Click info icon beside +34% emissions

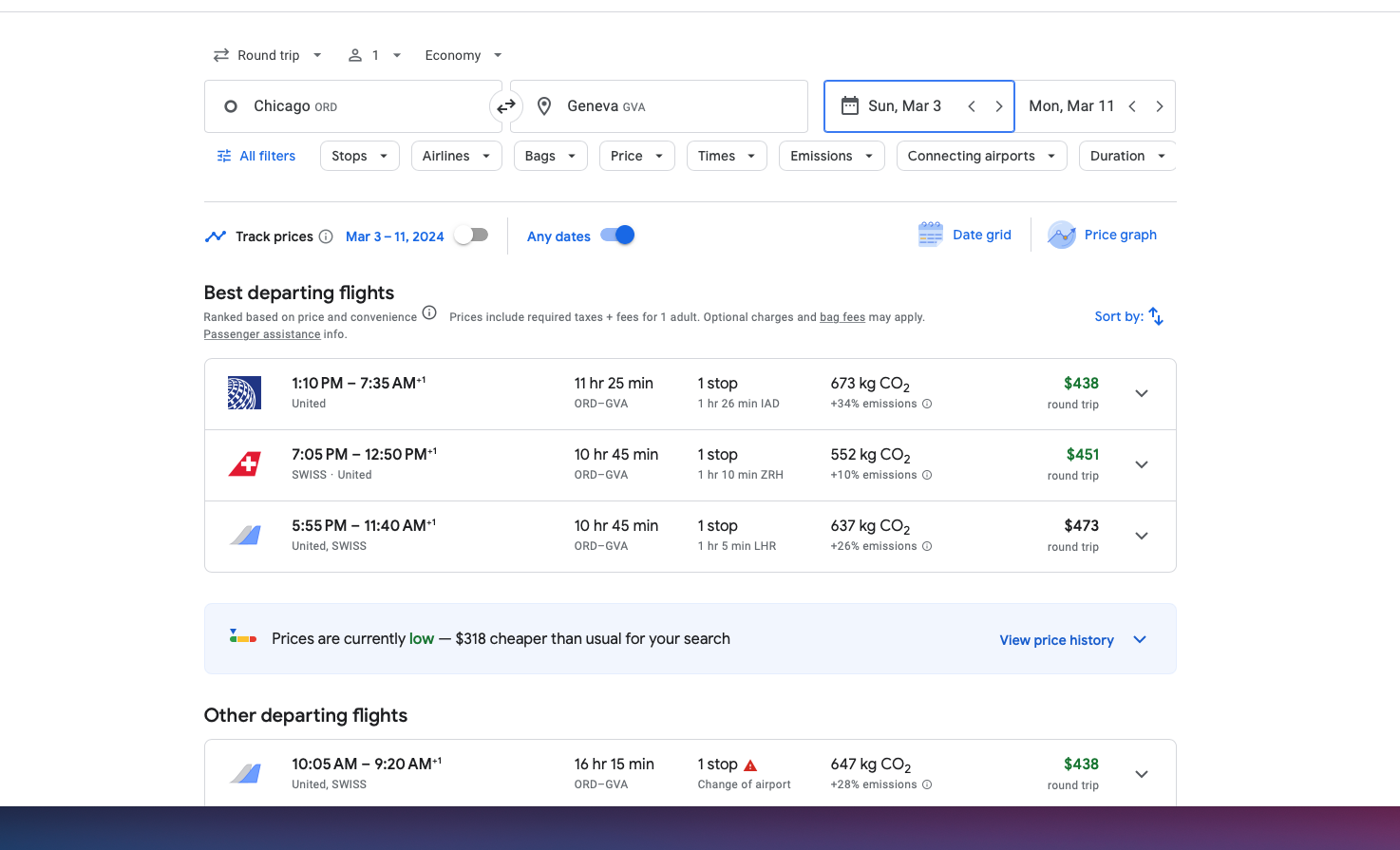tap(927, 404)
